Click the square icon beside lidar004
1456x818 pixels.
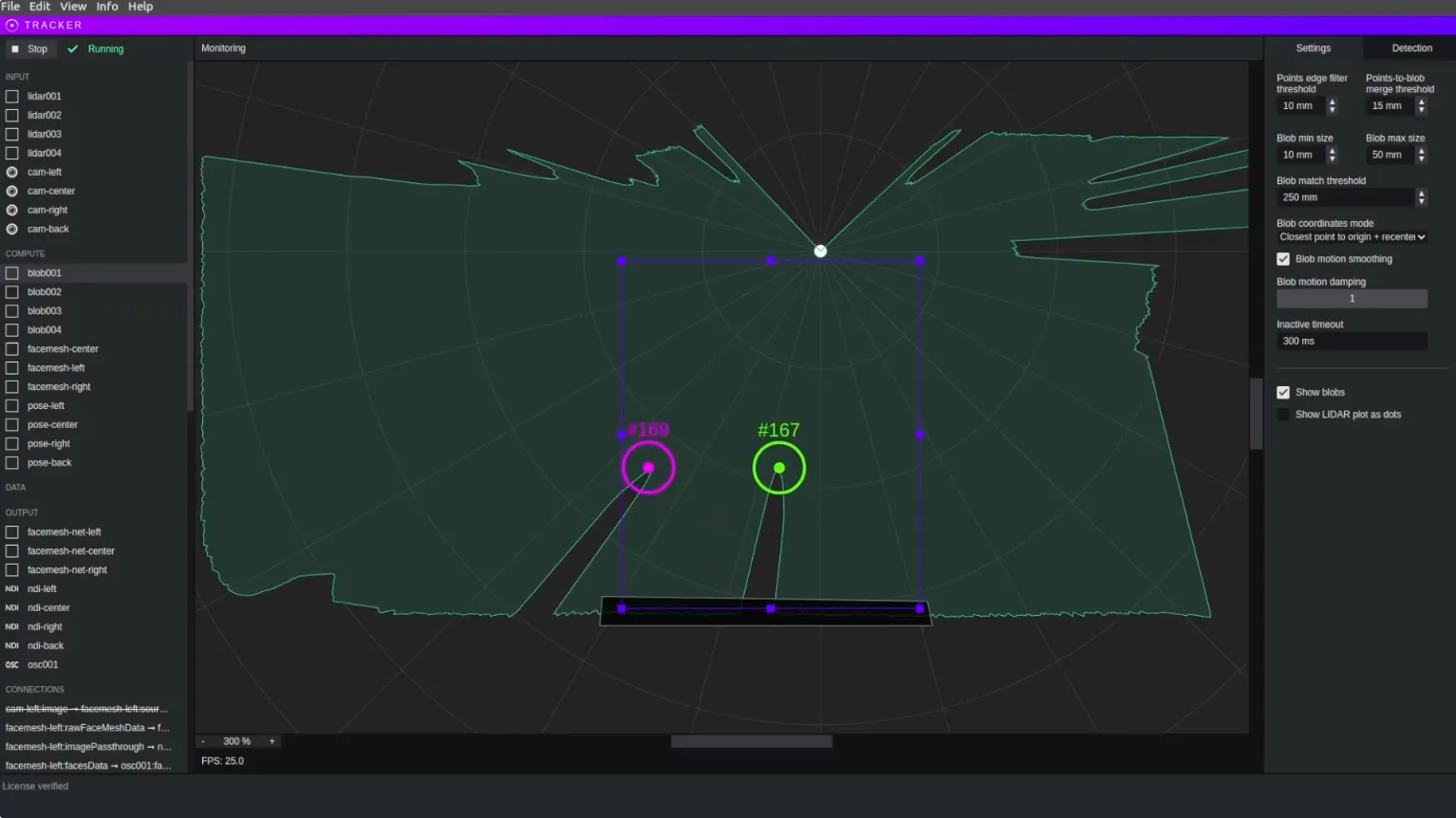coord(12,153)
